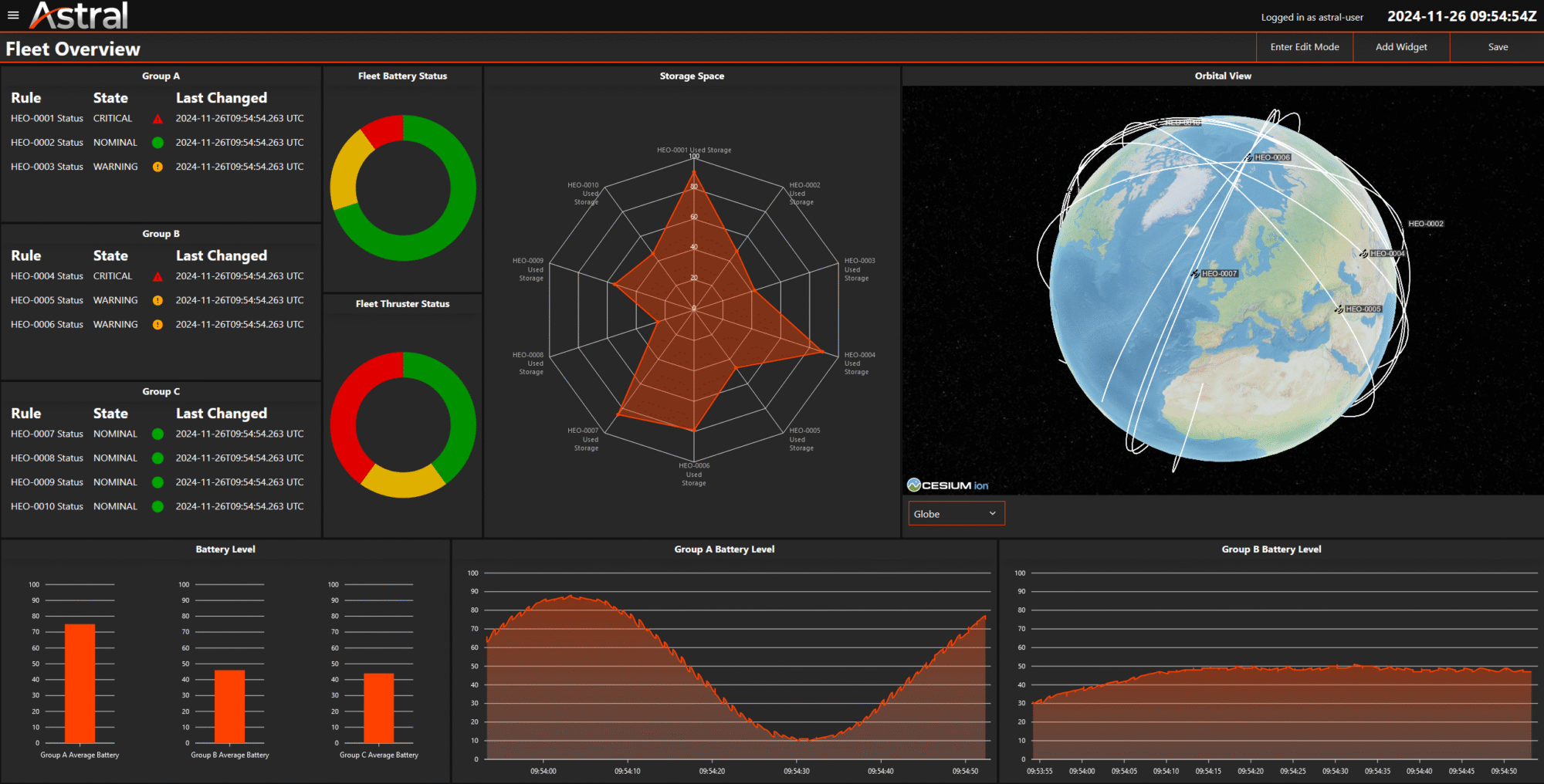Click the HEO-0010 nominal green status dot
The height and width of the screenshot is (784, 1544).
(157, 507)
